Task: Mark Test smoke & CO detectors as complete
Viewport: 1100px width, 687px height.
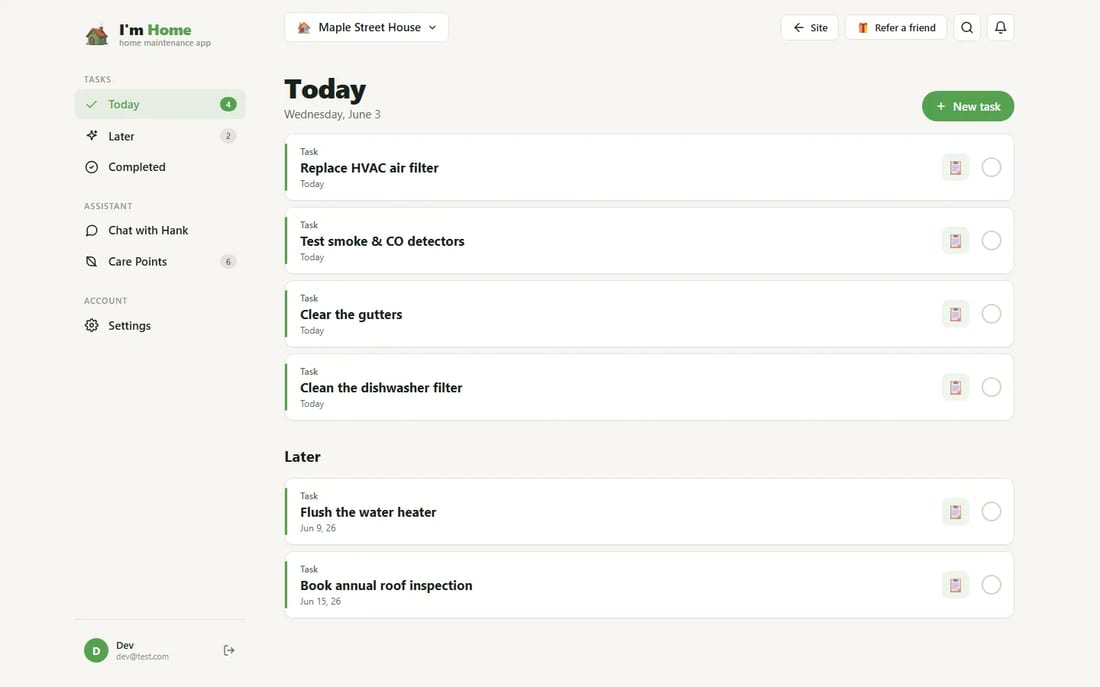Action: point(991,241)
